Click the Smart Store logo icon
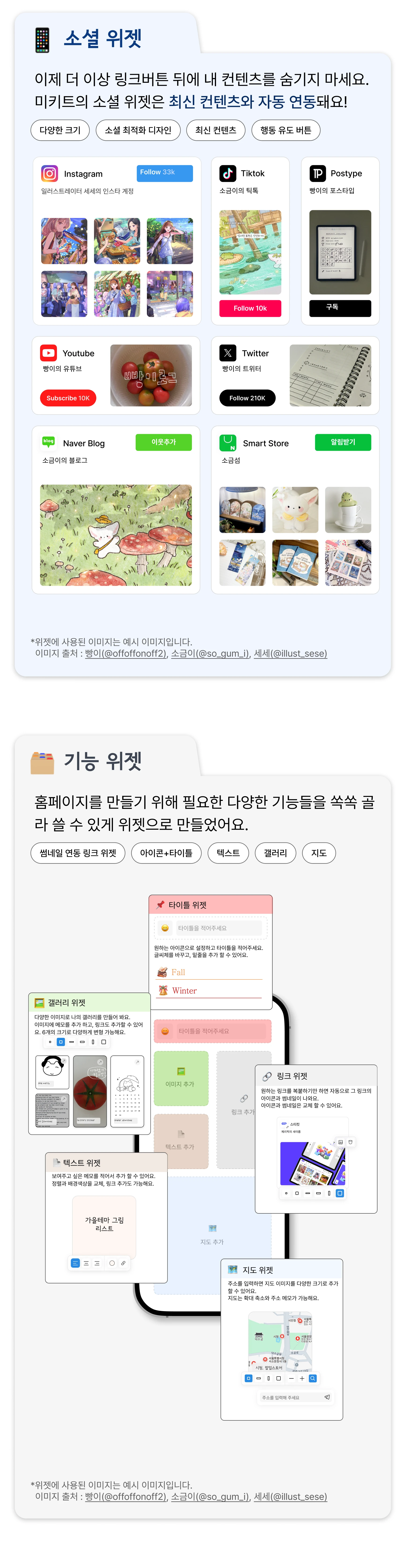The image size is (403, 1568). pyautogui.click(x=228, y=443)
